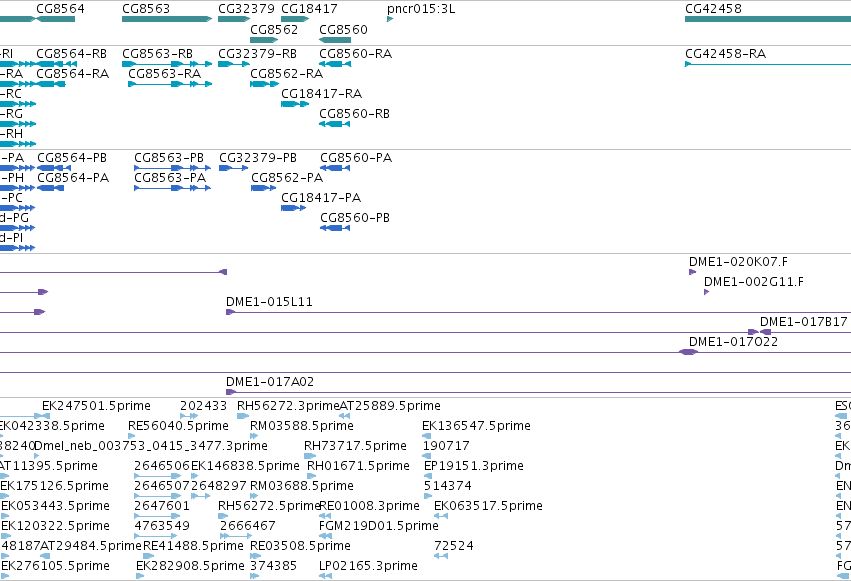Select transcript CG8564-RA label

73,73
